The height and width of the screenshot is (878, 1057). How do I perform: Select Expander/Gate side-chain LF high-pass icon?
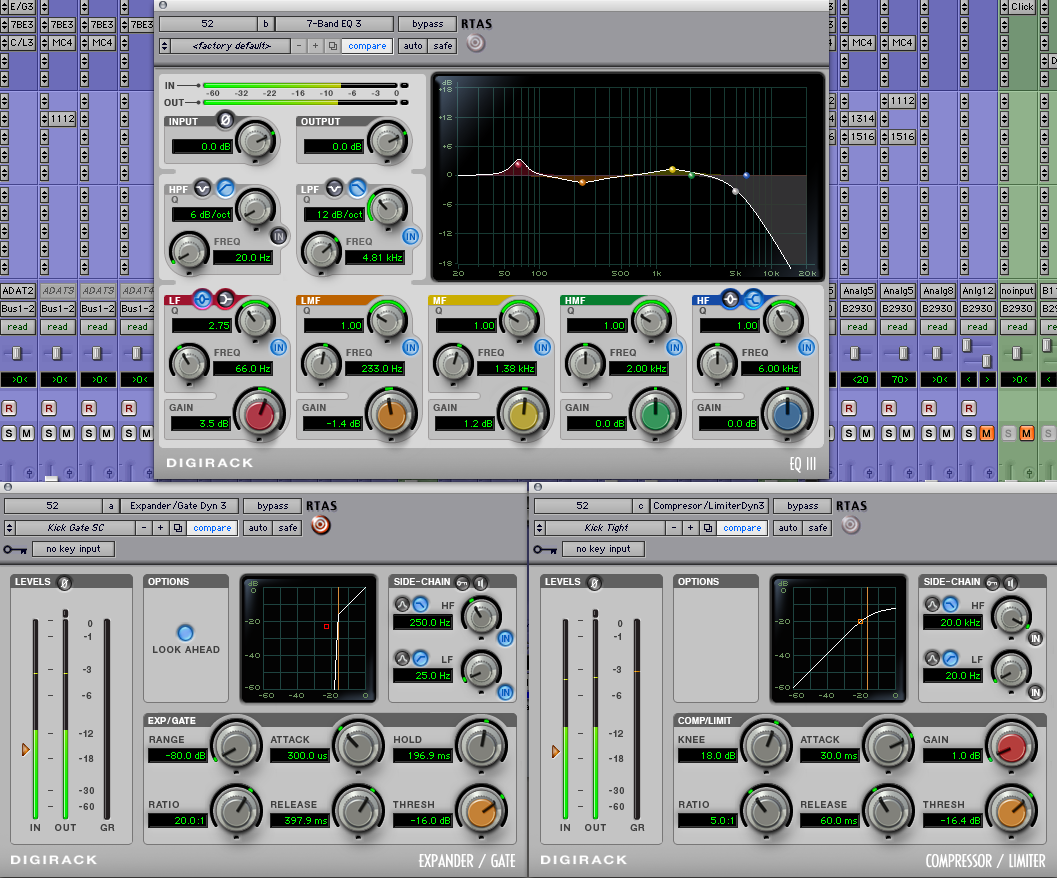420,658
